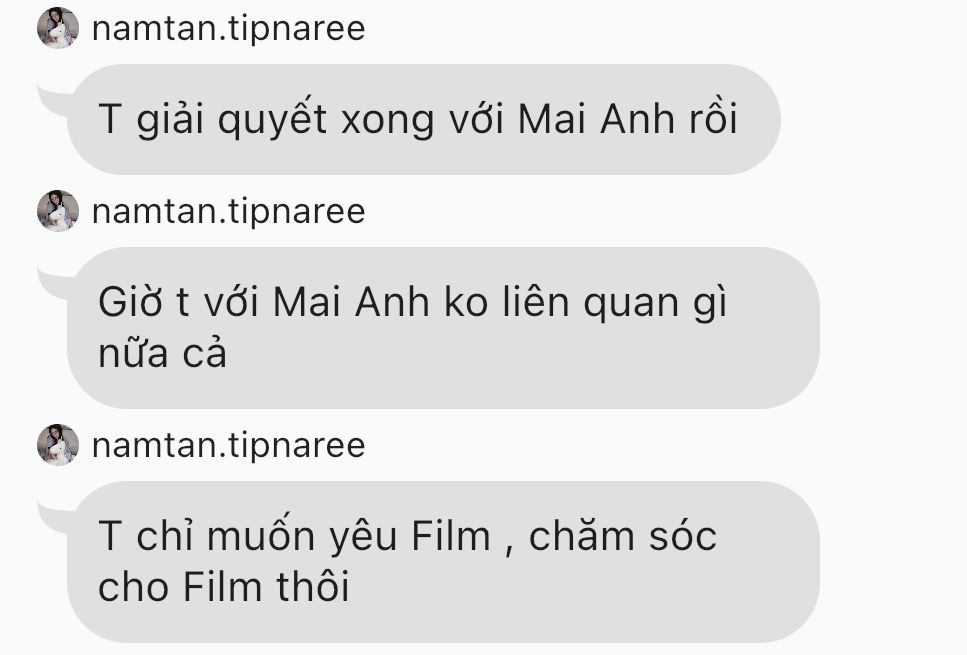Click the word 'rồi' ending first message
Image resolution: width=967 pixels, height=655 pixels.
click(x=714, y=118)
